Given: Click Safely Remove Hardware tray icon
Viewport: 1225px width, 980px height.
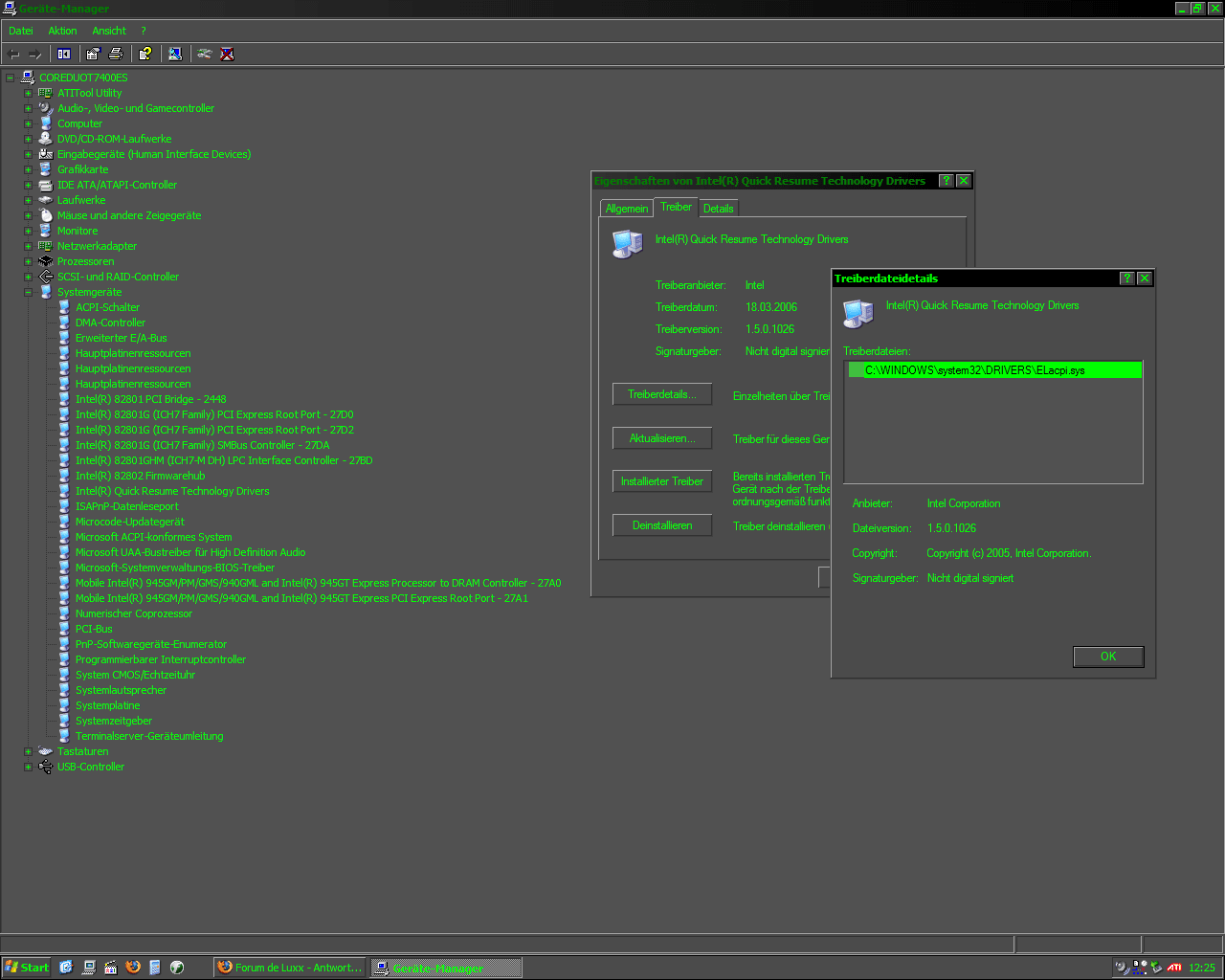Looking at the screenshot, I should pos(1156,968).
